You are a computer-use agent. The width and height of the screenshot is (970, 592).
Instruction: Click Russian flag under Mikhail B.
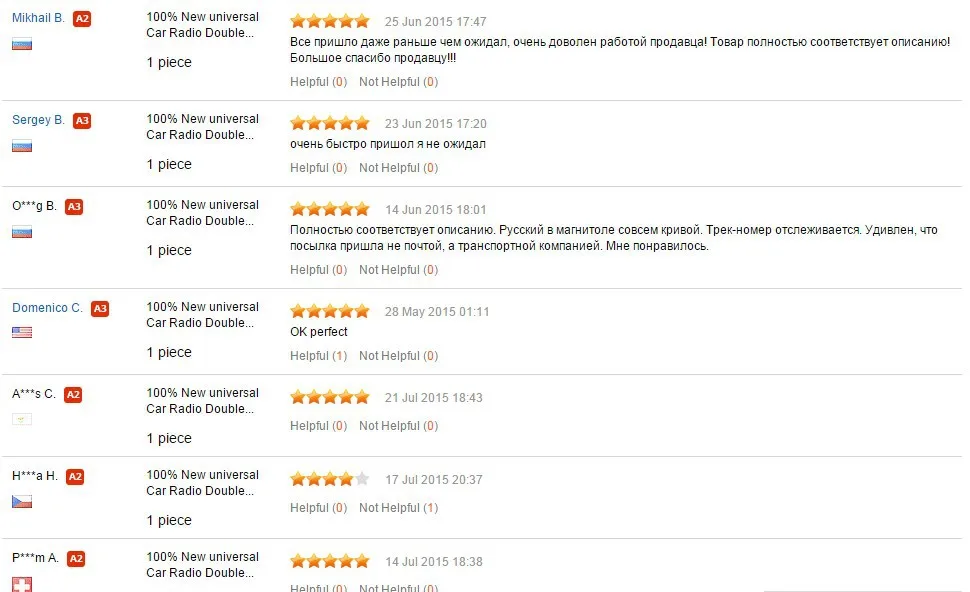coord(22,44)
